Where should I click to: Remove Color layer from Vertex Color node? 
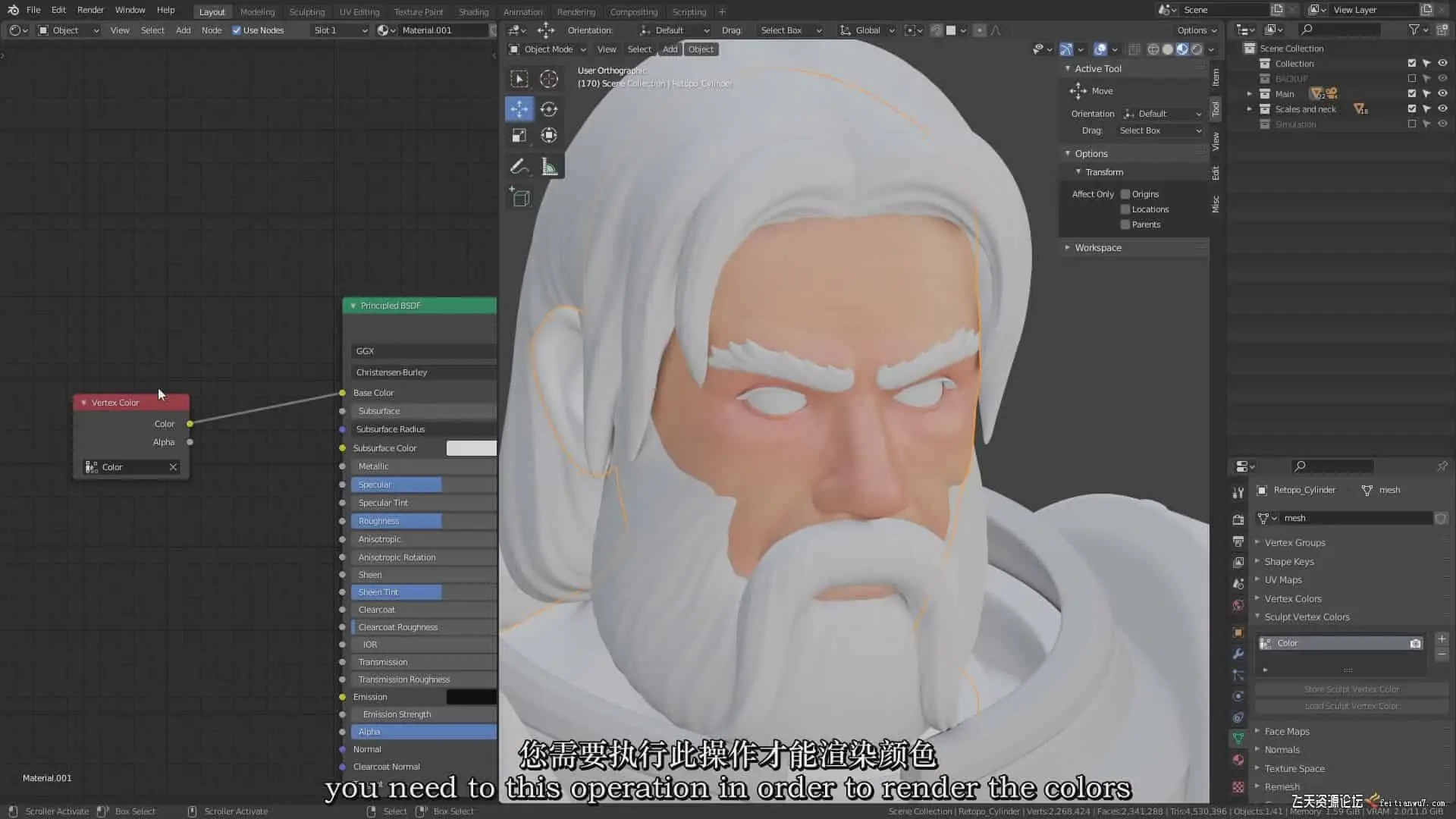click(x=173, y=467)
